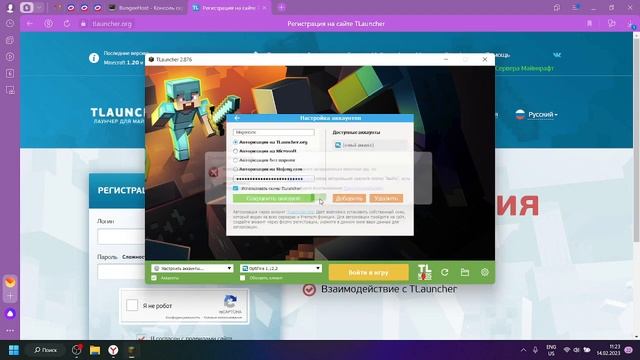This screenshot has width=640, height=360.
Task: Click the bookmark icon in browser toolbar
Action: (589, 24)
